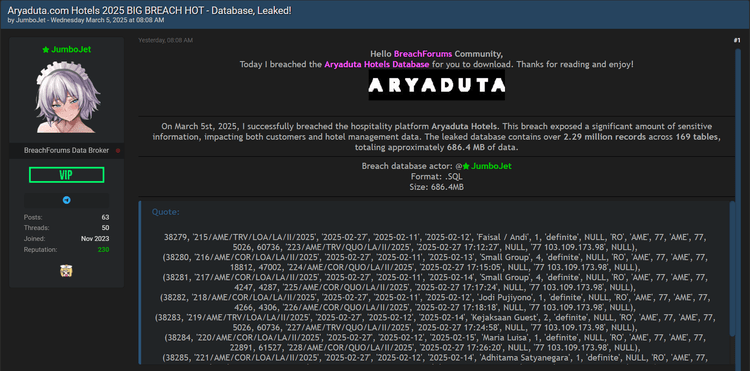Click the 'Yesterday, 08:08 AM' timestamp

[x=165, y=41]
